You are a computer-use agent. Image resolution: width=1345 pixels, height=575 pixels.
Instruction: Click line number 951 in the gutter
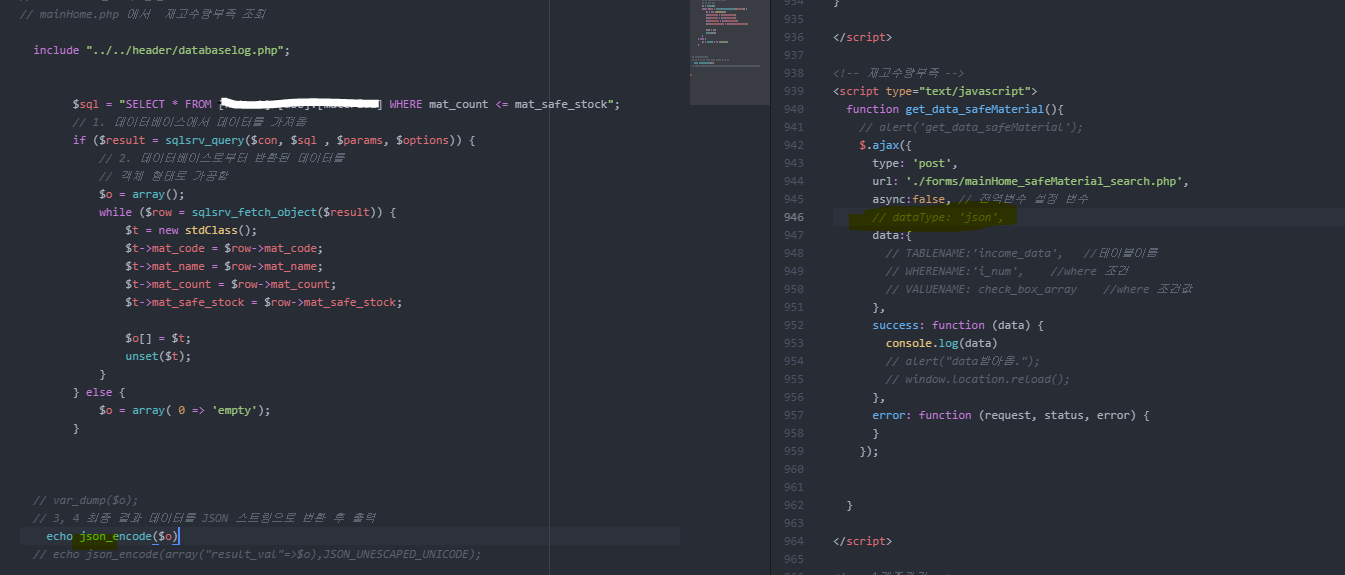click(x=793, y=307)
